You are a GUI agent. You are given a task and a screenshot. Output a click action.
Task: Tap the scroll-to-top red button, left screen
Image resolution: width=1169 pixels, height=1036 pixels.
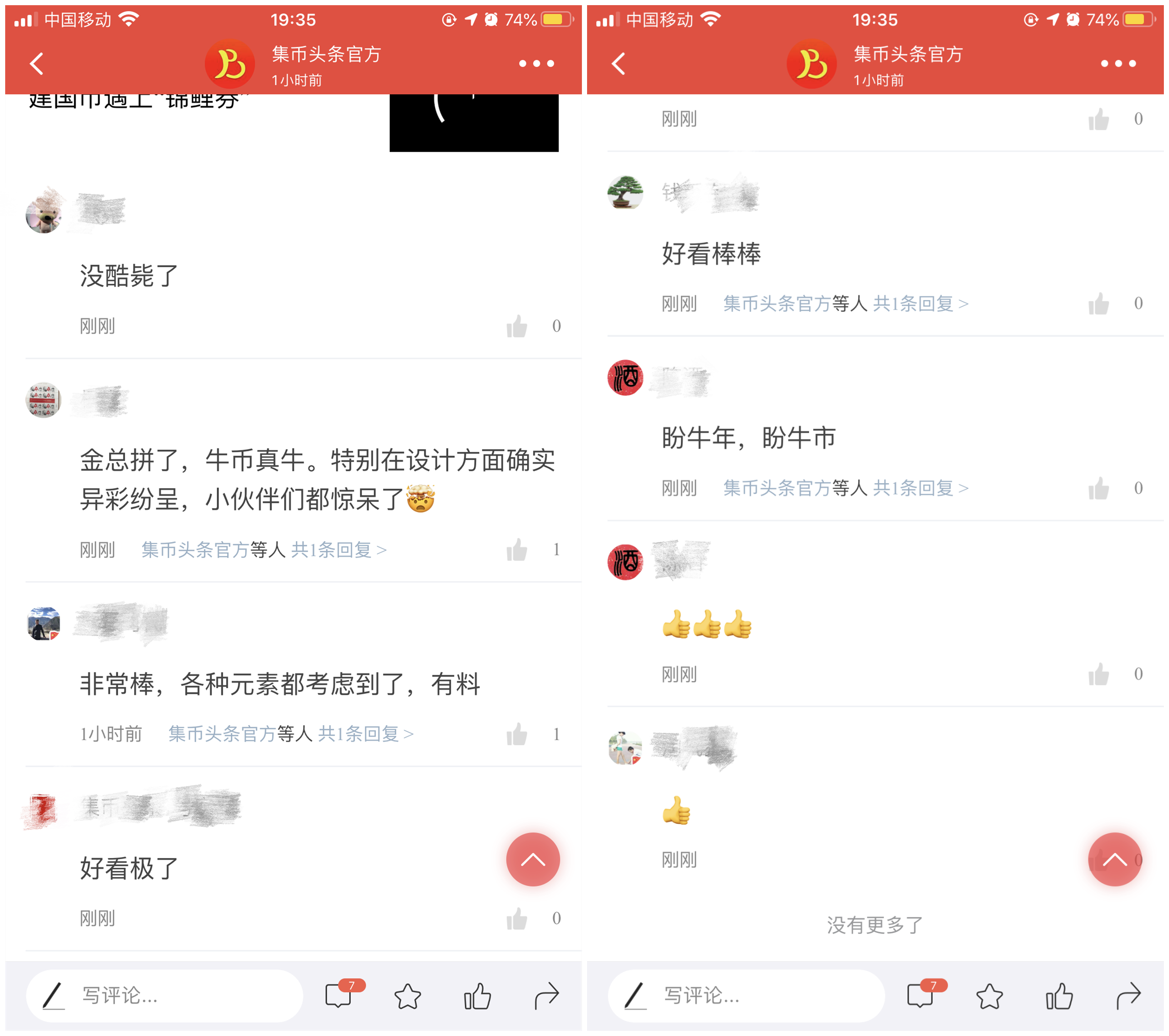532,859
